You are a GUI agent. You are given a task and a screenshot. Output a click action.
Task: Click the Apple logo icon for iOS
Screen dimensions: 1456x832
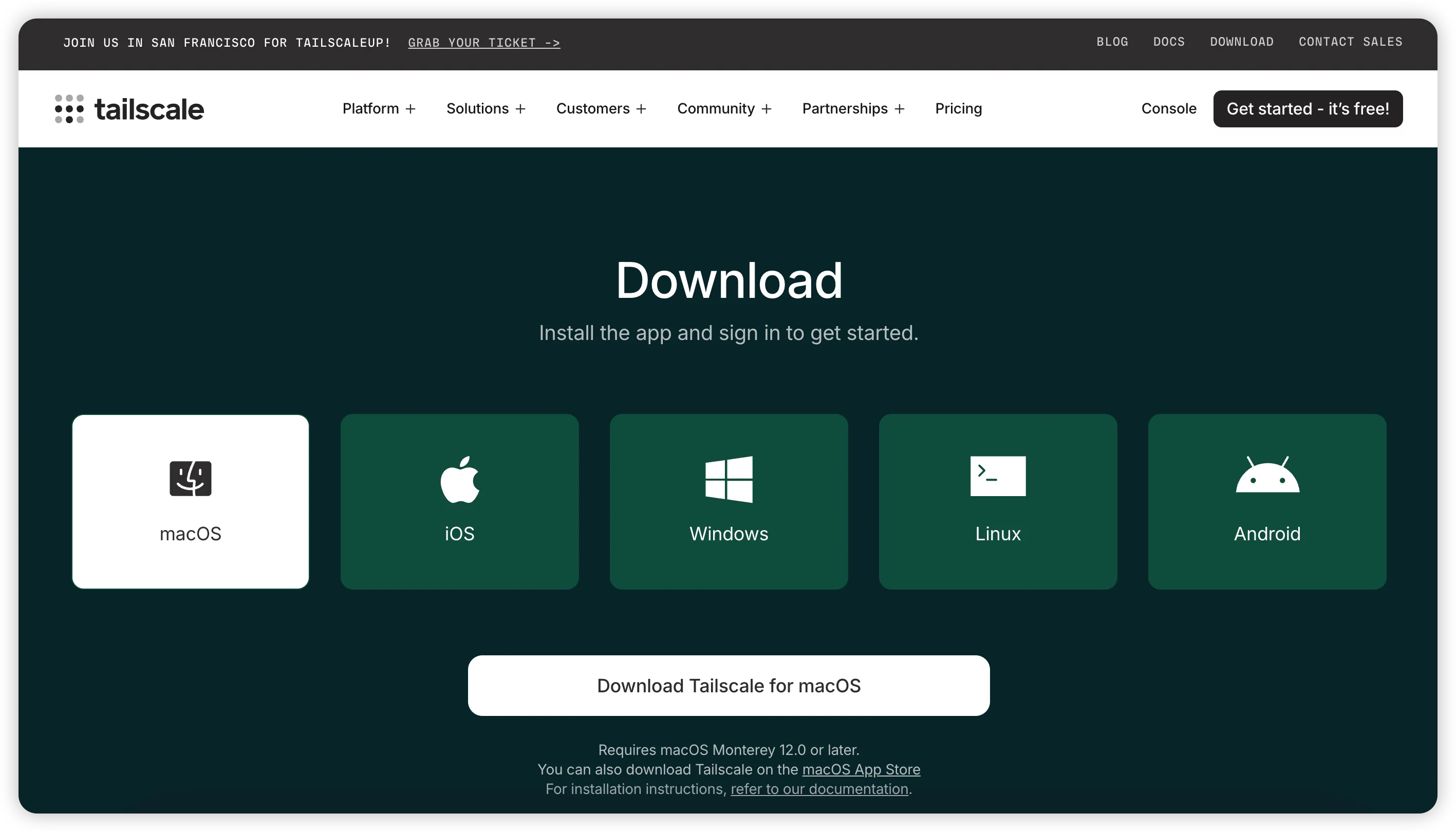tap(460, 479)
